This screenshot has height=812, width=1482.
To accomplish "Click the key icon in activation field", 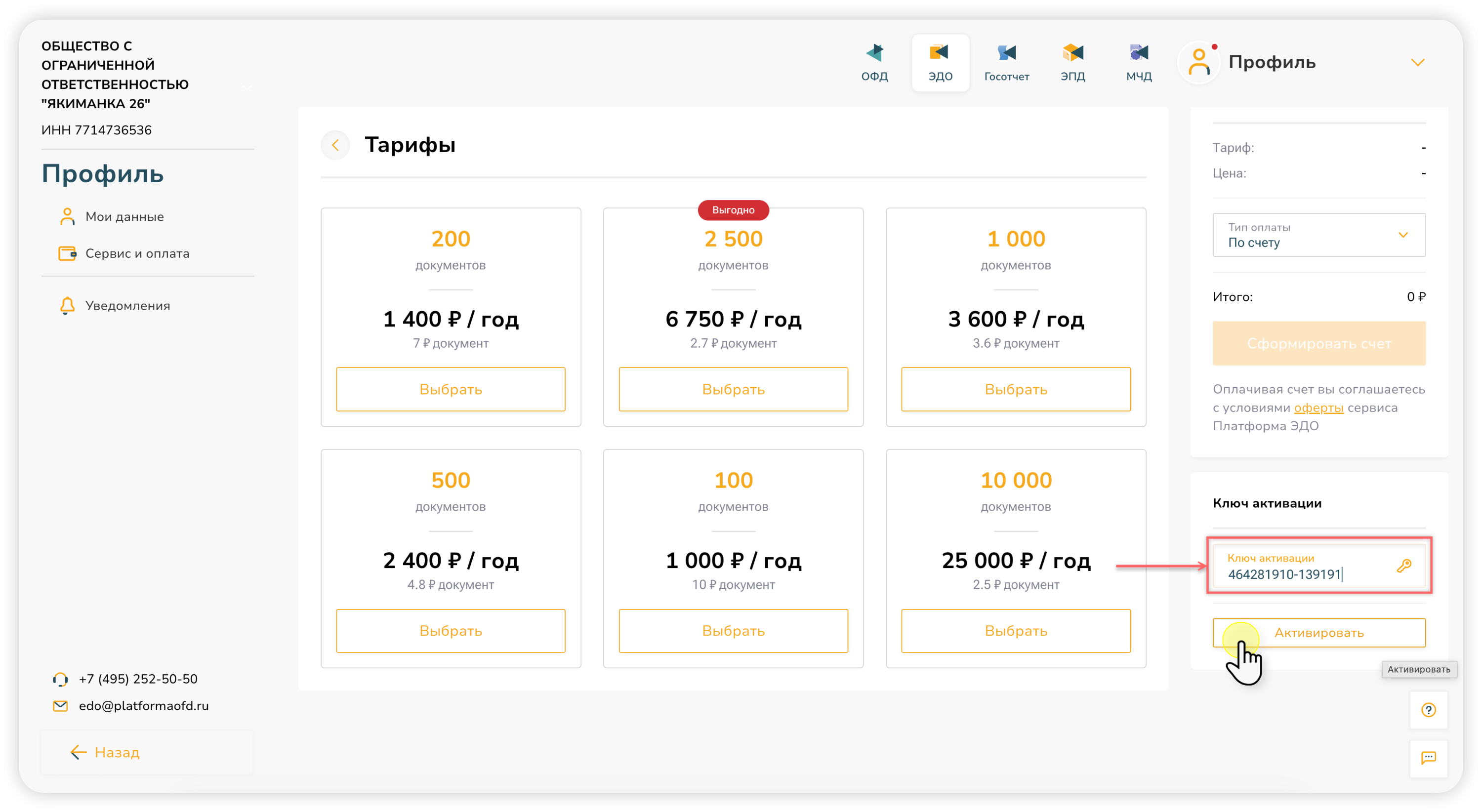I will (1404, 566).
